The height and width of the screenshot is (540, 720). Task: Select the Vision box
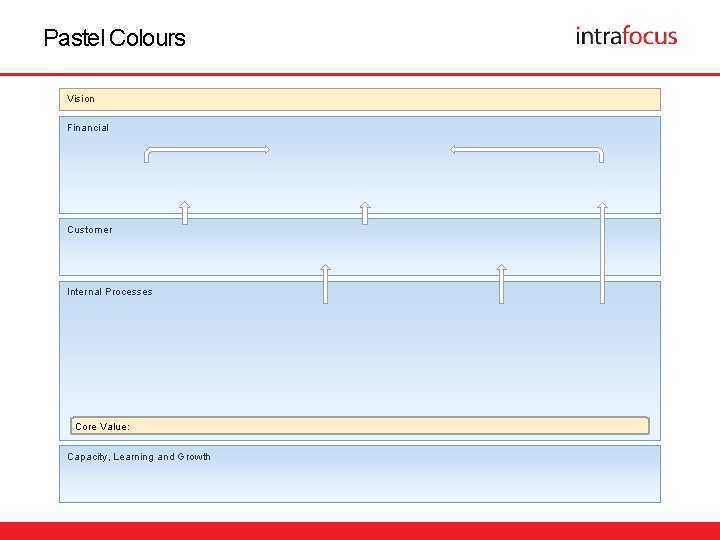pyautogui.click(x=360, y=99)
